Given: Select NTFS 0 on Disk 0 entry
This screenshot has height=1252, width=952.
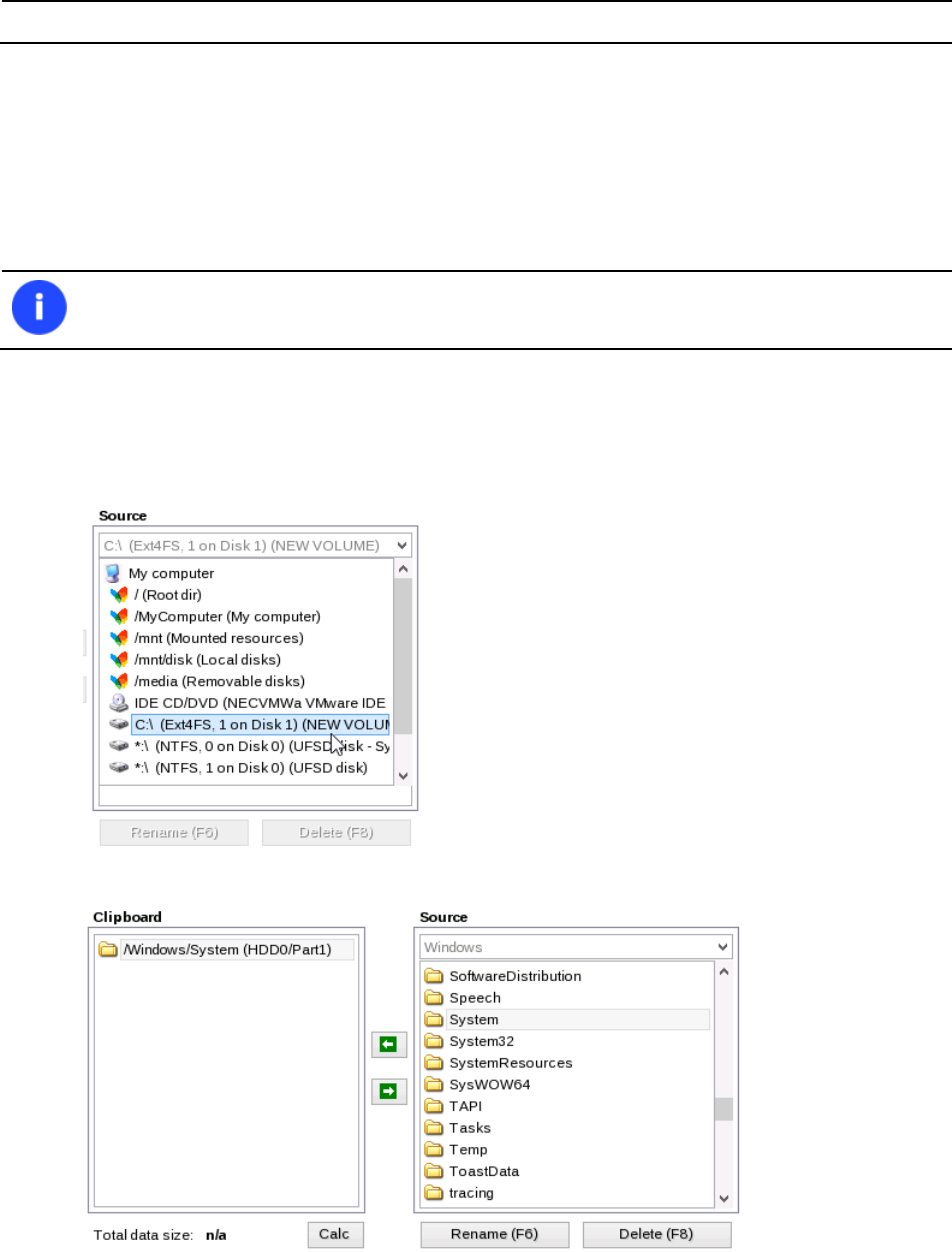Looking at the screenshot, I should click(260, 746).
